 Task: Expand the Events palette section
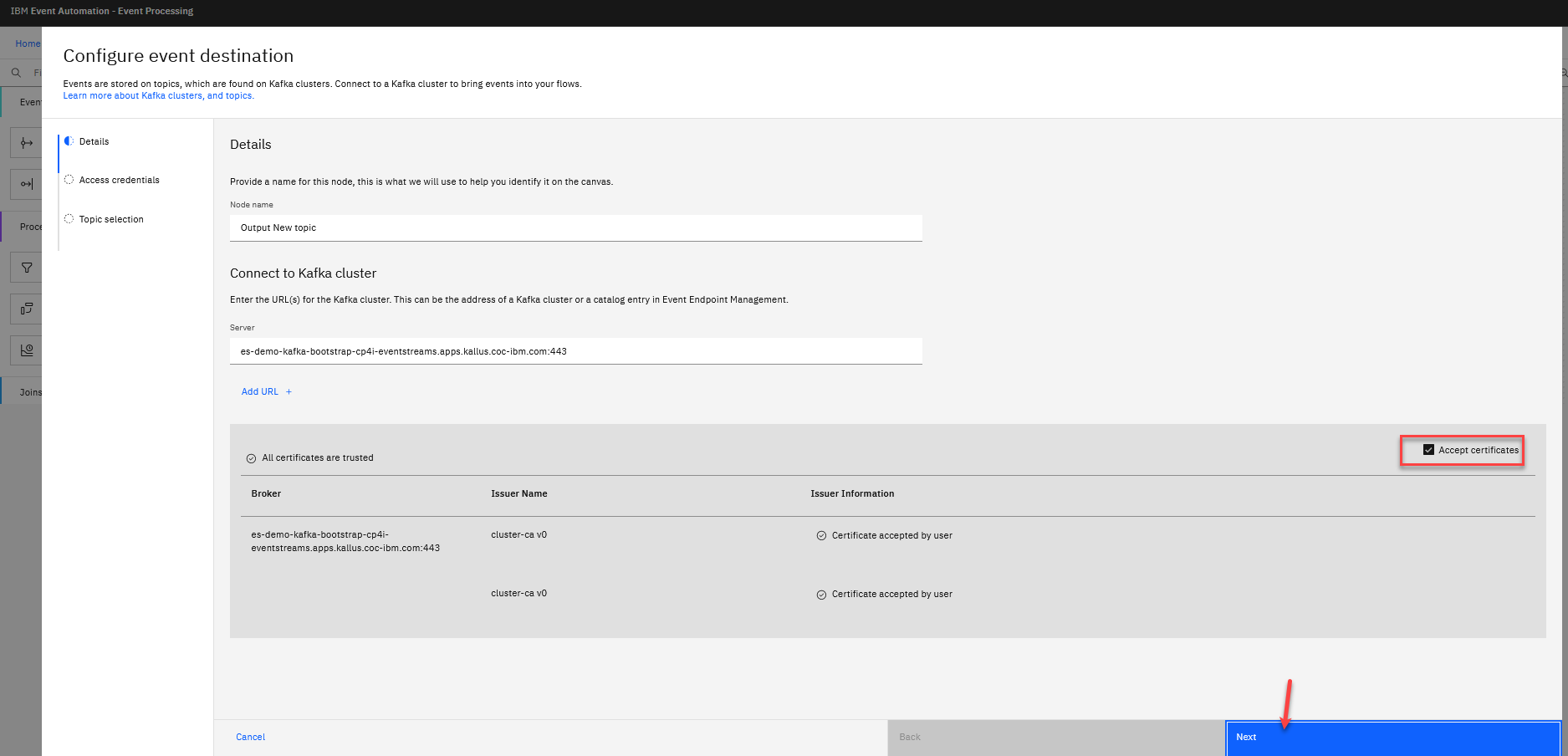(29, 102)
